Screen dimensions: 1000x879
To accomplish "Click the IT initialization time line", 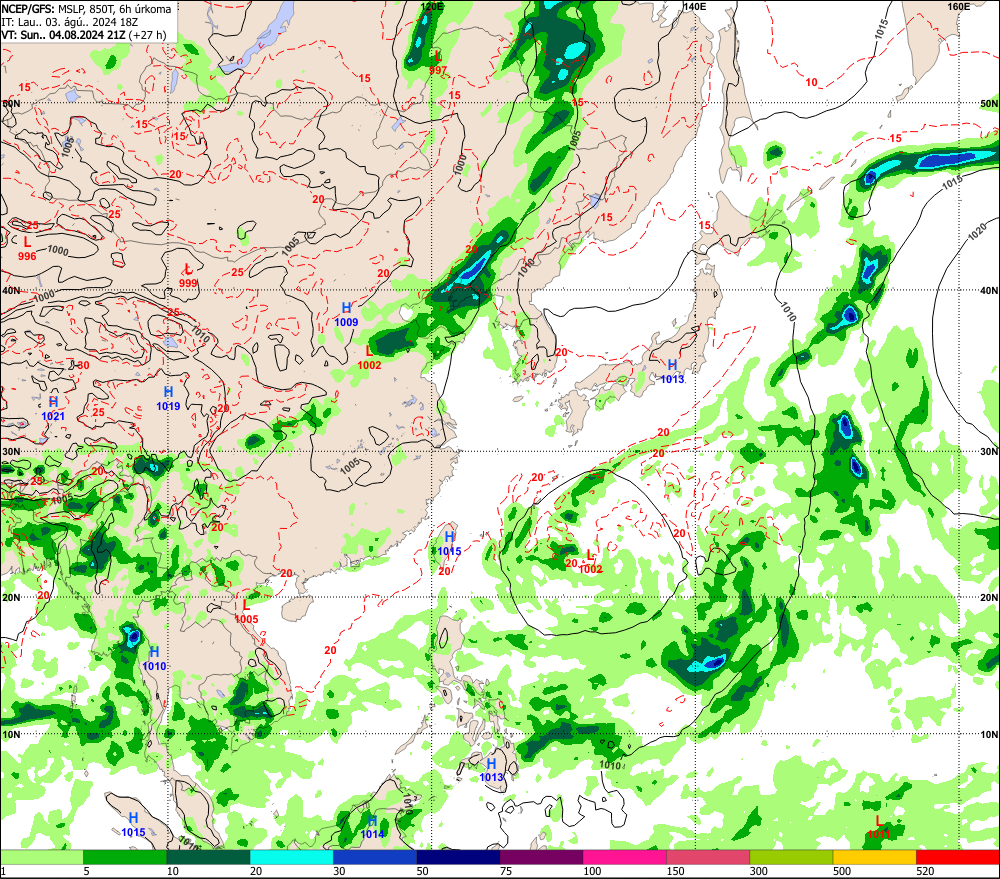I will click(70, 22).
